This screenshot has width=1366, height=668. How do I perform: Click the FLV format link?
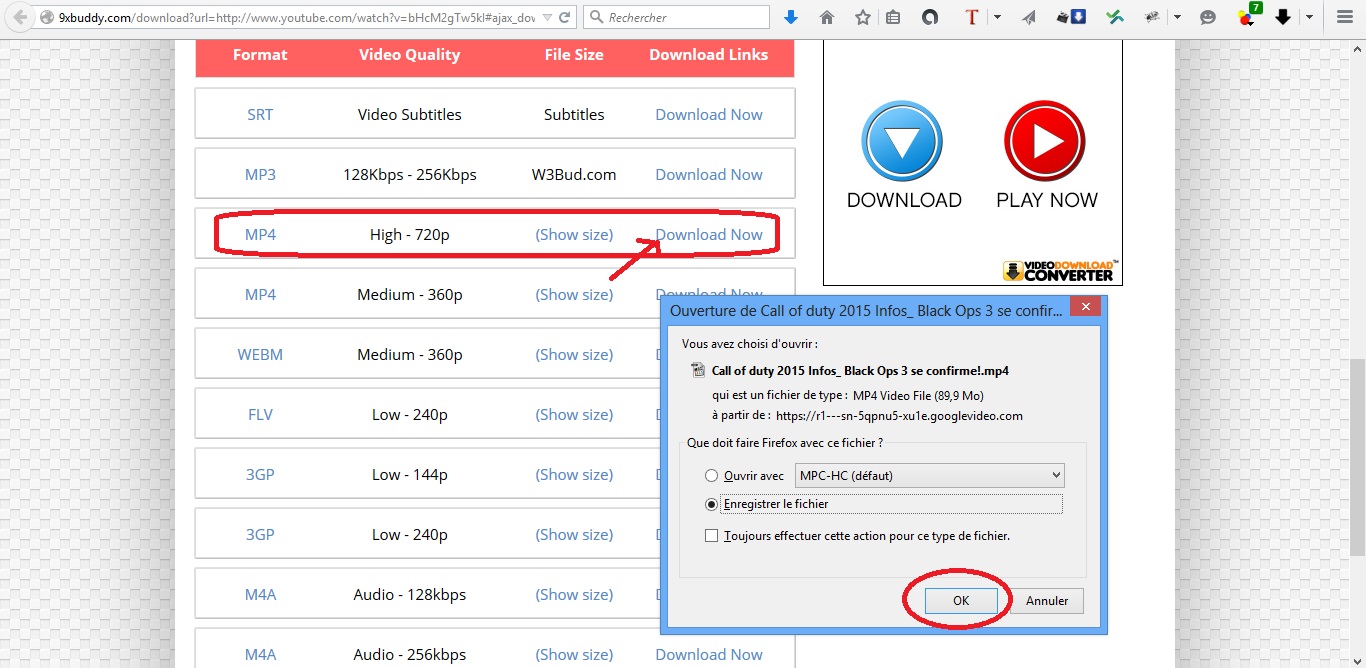point(260,414)
